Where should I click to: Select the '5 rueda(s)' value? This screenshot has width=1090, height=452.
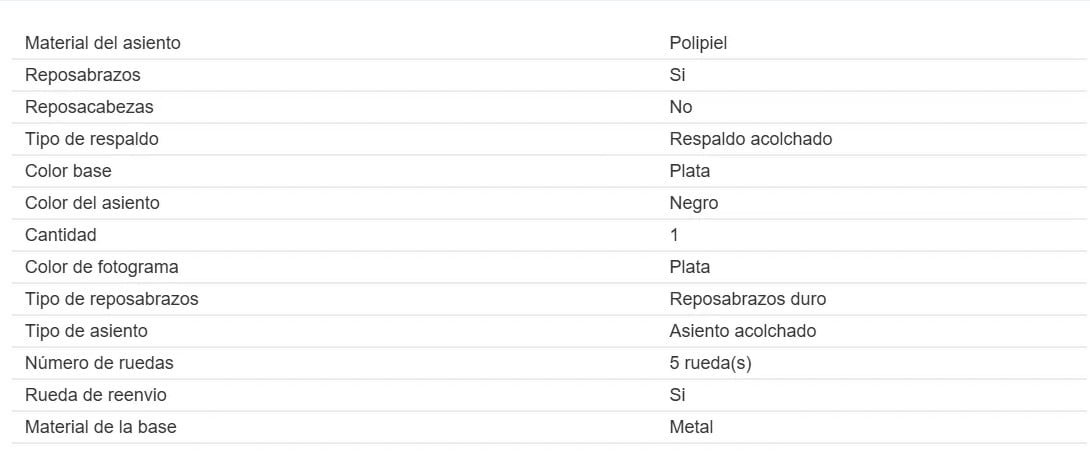pyautogui.click(x=710, y=363)
